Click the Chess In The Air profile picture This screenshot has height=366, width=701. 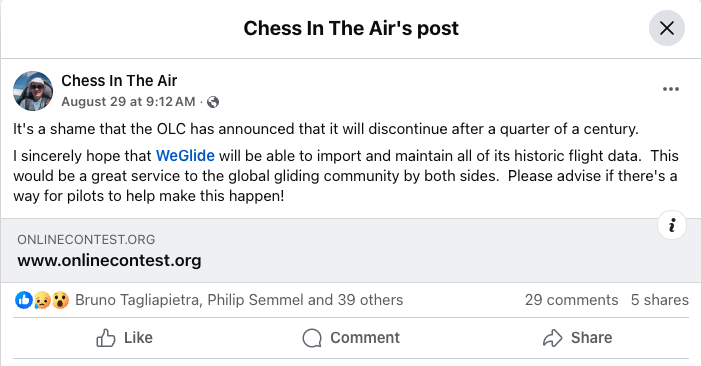click(33, 91)
